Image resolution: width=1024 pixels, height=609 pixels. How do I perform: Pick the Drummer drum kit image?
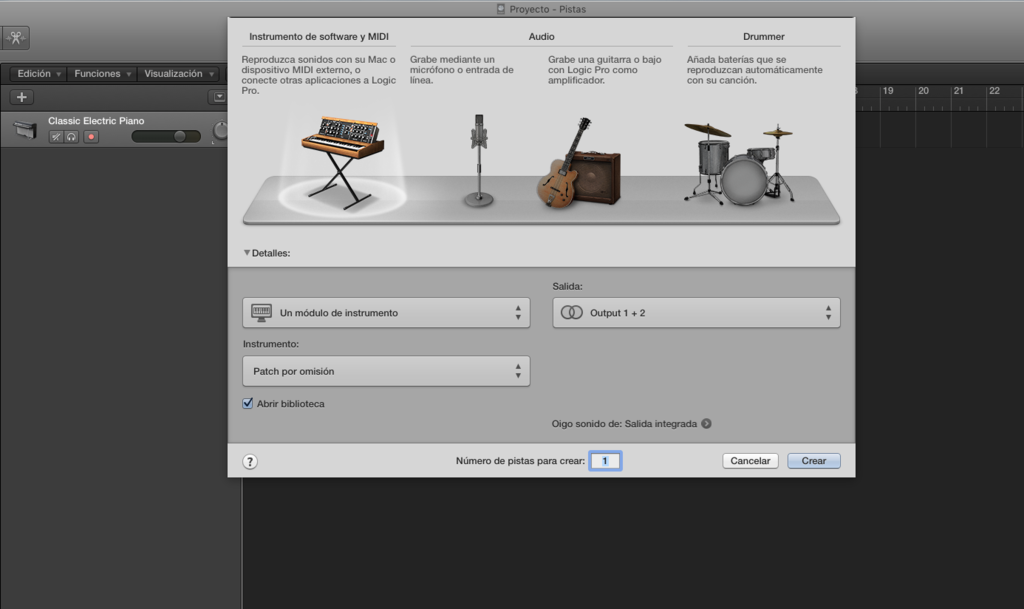[x=739, y=164]
